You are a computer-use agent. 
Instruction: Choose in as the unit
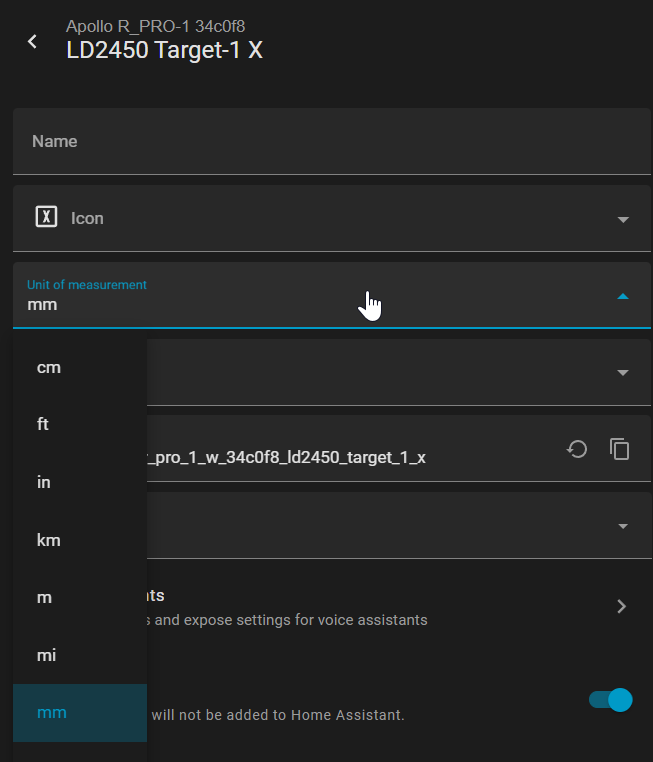click(x=80, y=482)
